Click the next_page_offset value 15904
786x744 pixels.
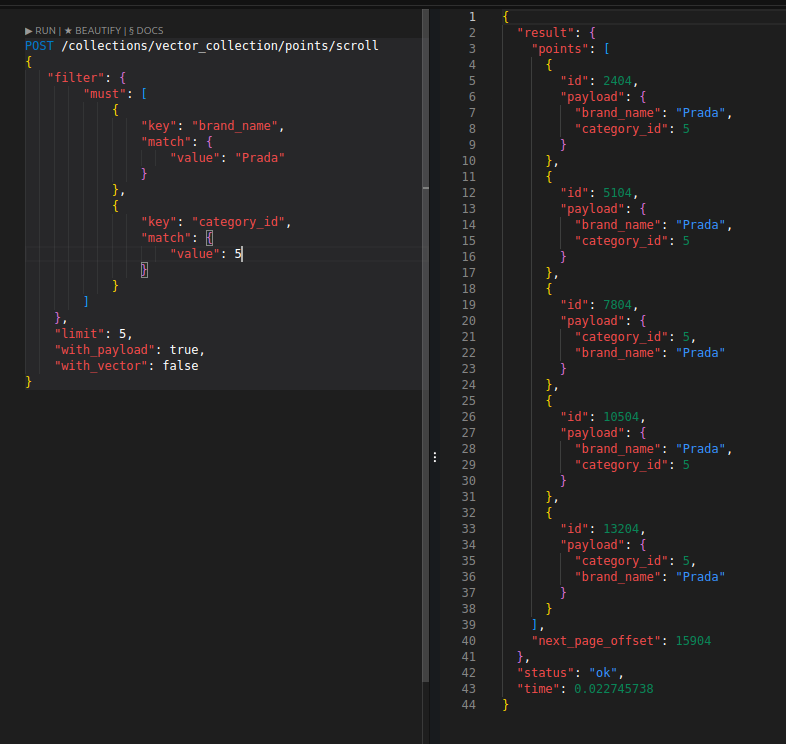click(693, 641)
